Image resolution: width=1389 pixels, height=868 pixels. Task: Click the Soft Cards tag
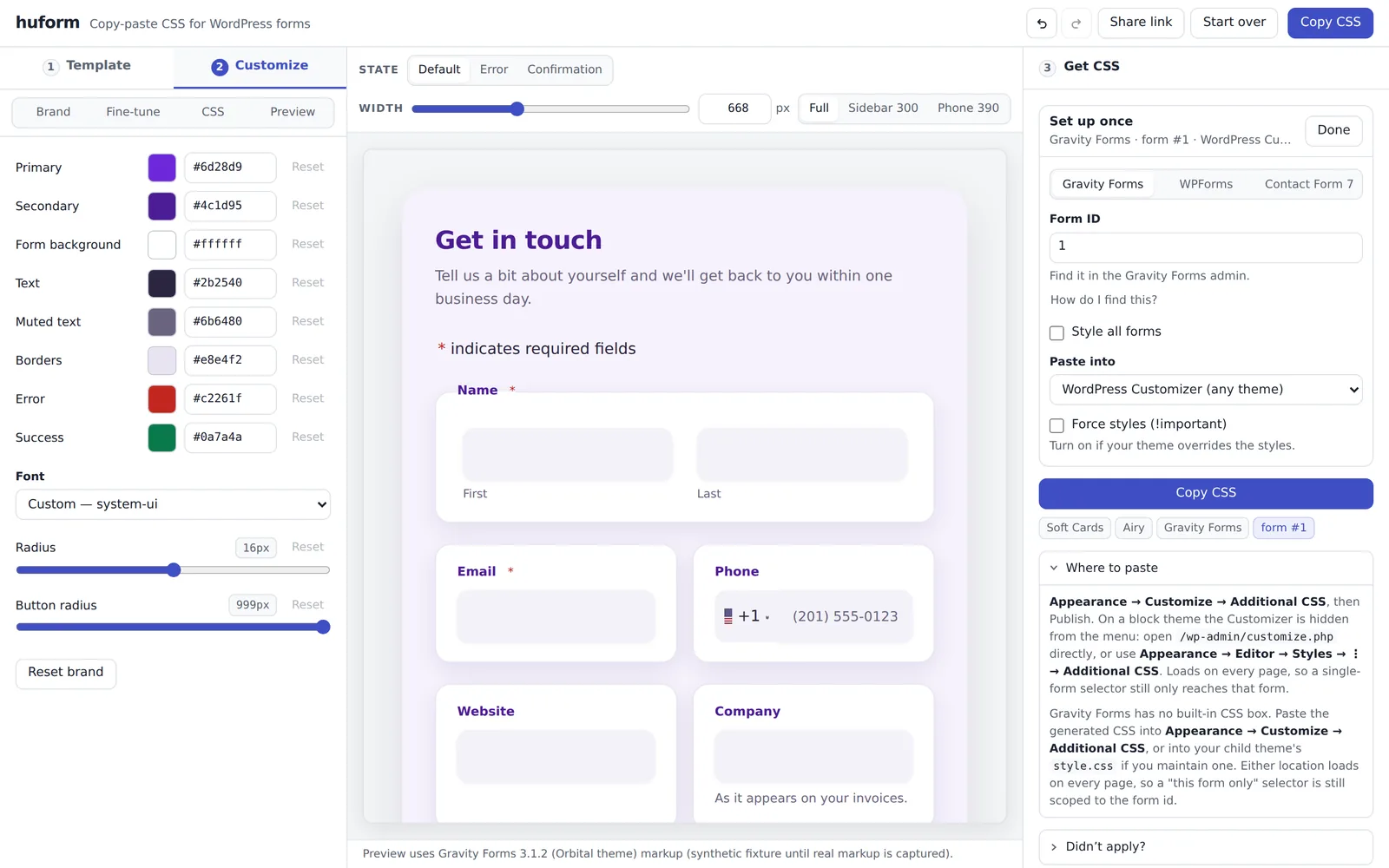[x=1075, y=528]
